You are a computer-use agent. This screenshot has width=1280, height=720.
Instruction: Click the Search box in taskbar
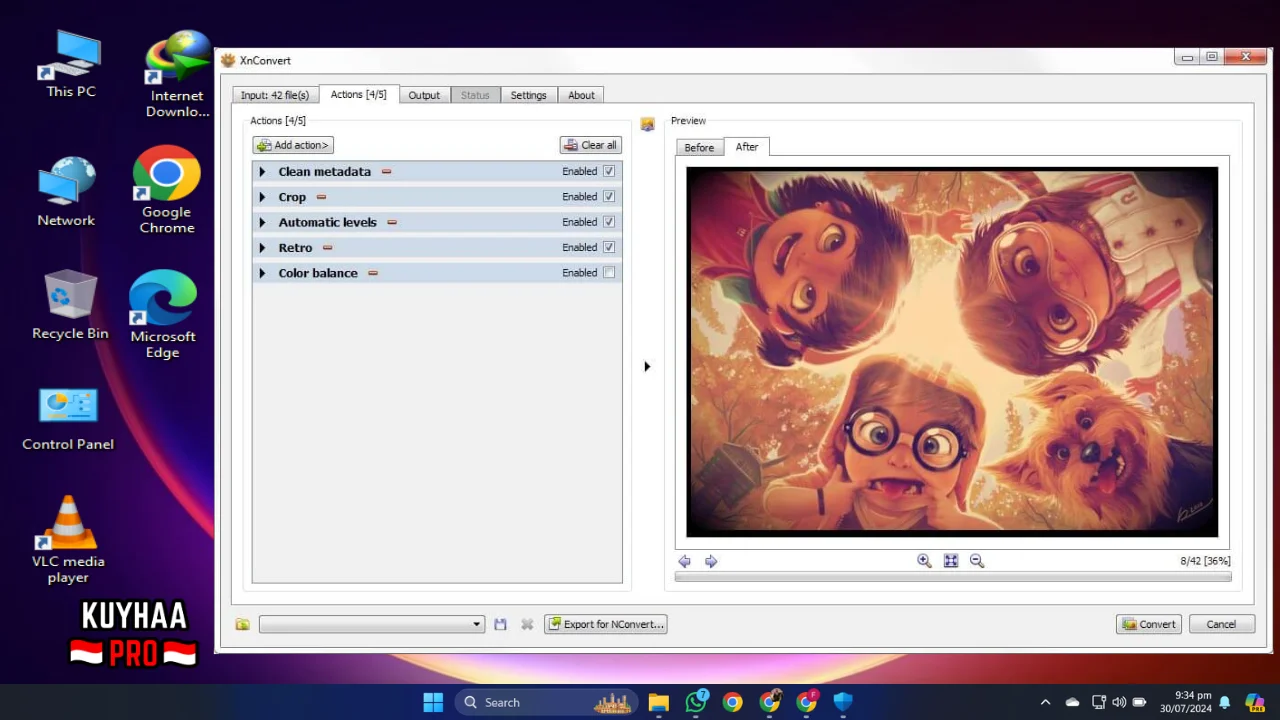coord(545,702)
